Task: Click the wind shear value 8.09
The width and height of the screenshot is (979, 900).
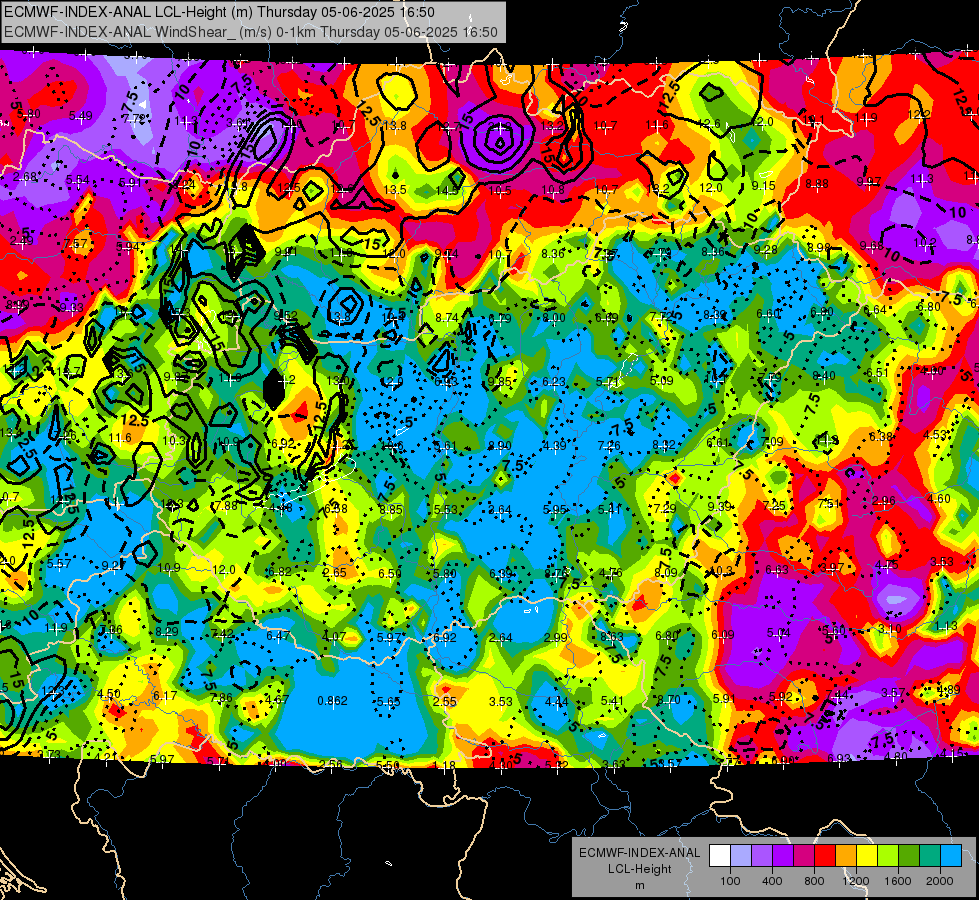Action: point(666,572)
